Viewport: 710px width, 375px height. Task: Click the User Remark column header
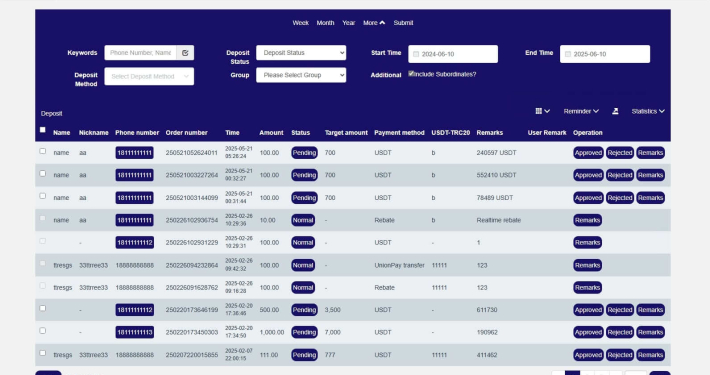pyautogui.click(x=547, y=133)
